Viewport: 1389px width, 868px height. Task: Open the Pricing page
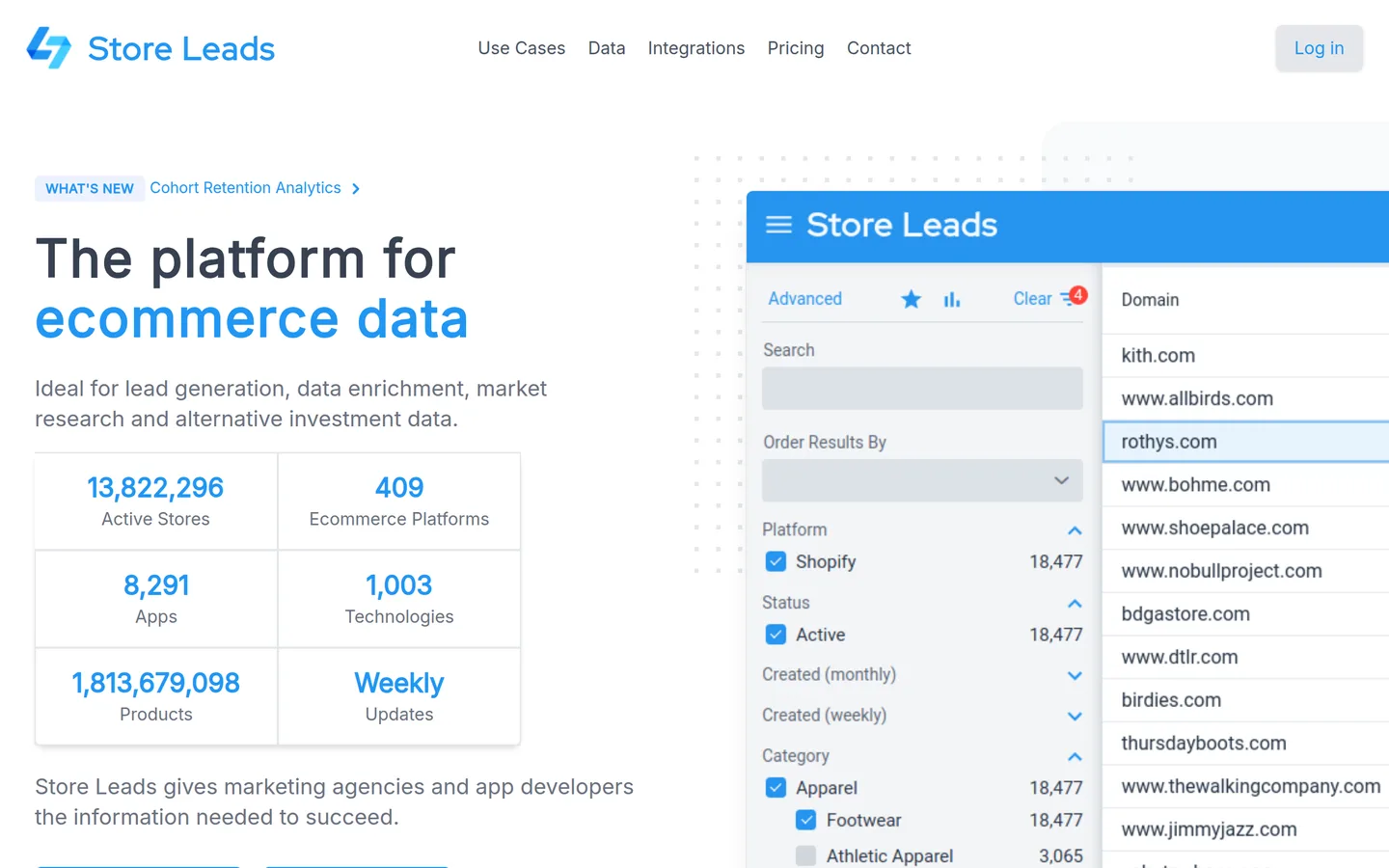tap(796, 48)
